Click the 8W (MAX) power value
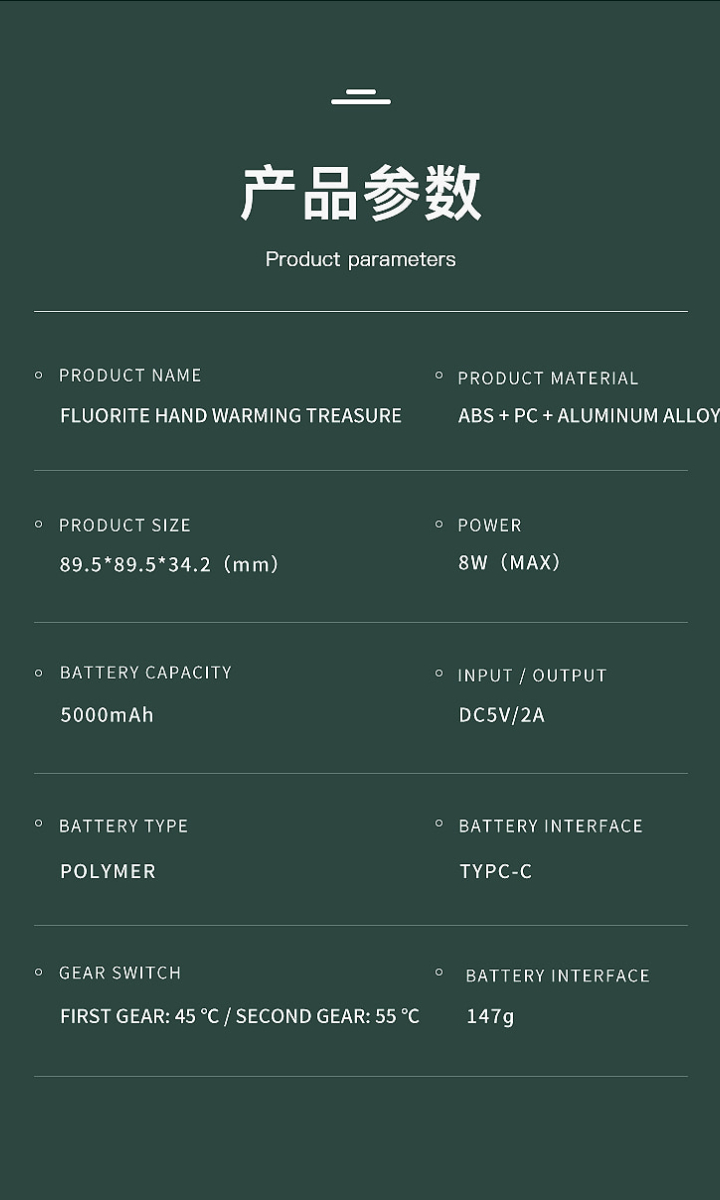Image resolution: width=720 pixels, height=1200 pixels. (x=509, y=562)
